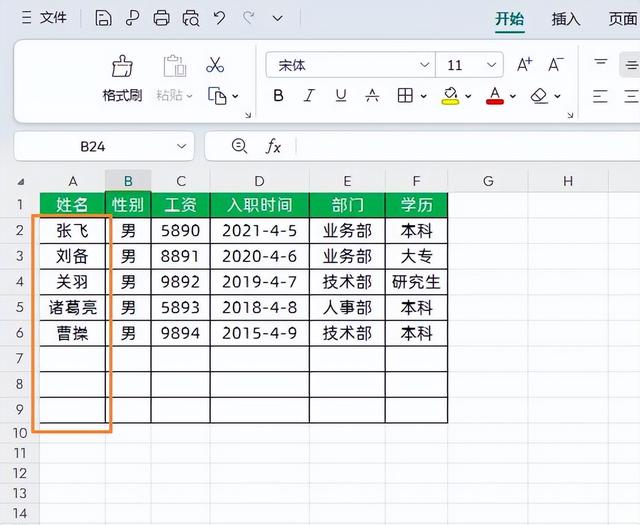
Task: Switch to the 开始 tab
Action: pyautogui.click(x=509, y=19)
